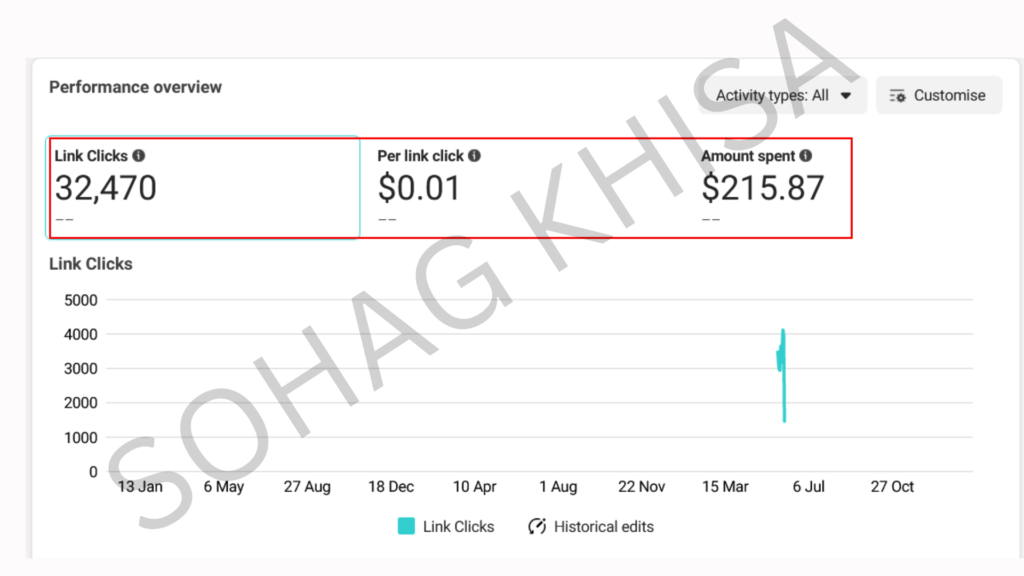Click the Historical edits legend icon

(x=537, y=526)
